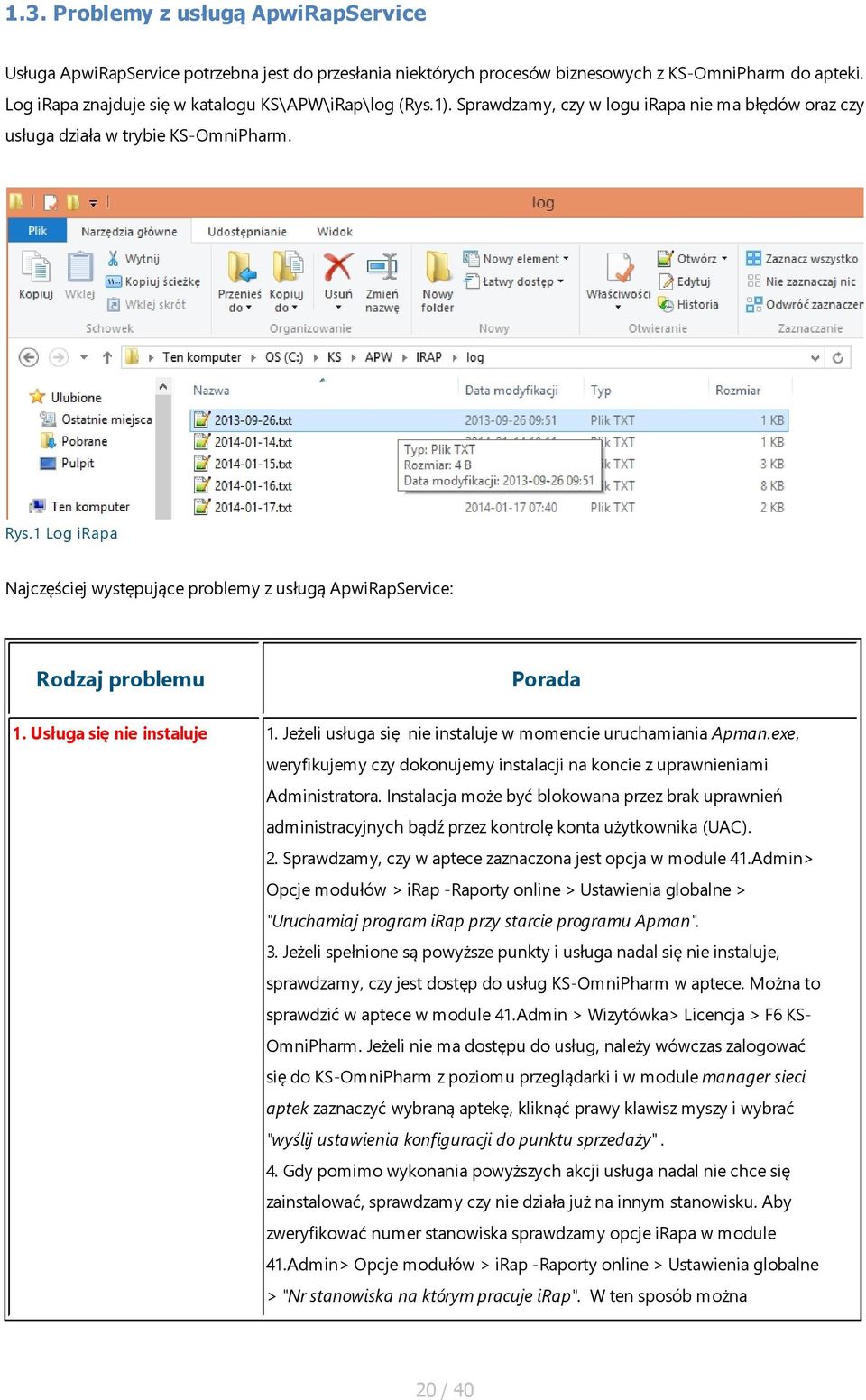866x1400 pixels.
Task: Click the Otwórz icon in Otwieranie group
Action: point(666,258)
